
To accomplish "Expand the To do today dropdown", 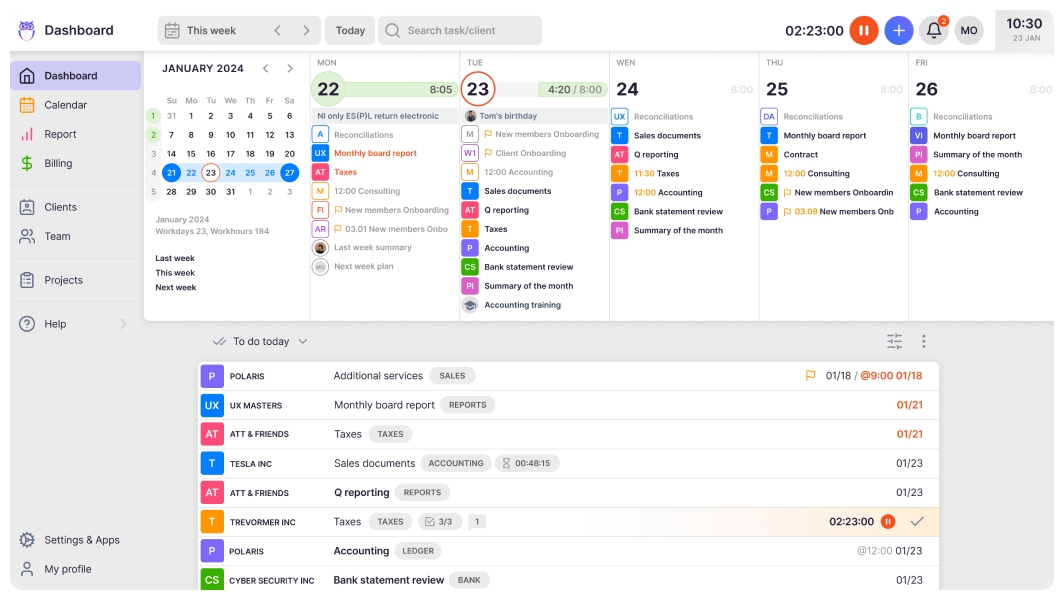I will pyautogui.click(x=261, y=341).
